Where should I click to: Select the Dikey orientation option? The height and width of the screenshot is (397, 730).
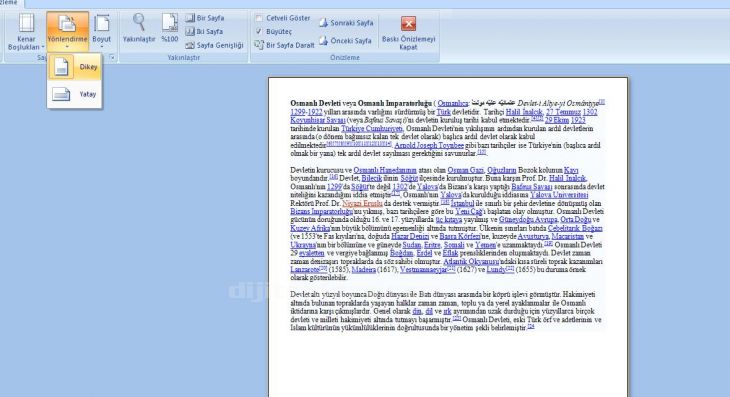(74, 67)
